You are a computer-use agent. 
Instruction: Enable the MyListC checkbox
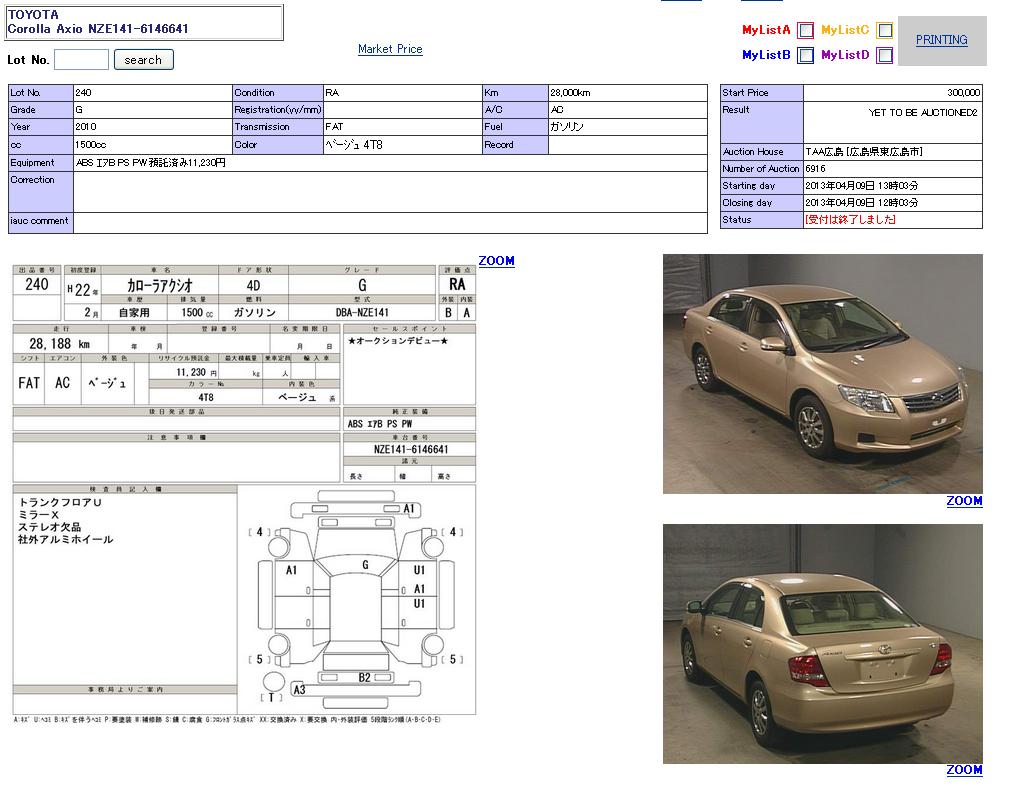coord(884,31)
